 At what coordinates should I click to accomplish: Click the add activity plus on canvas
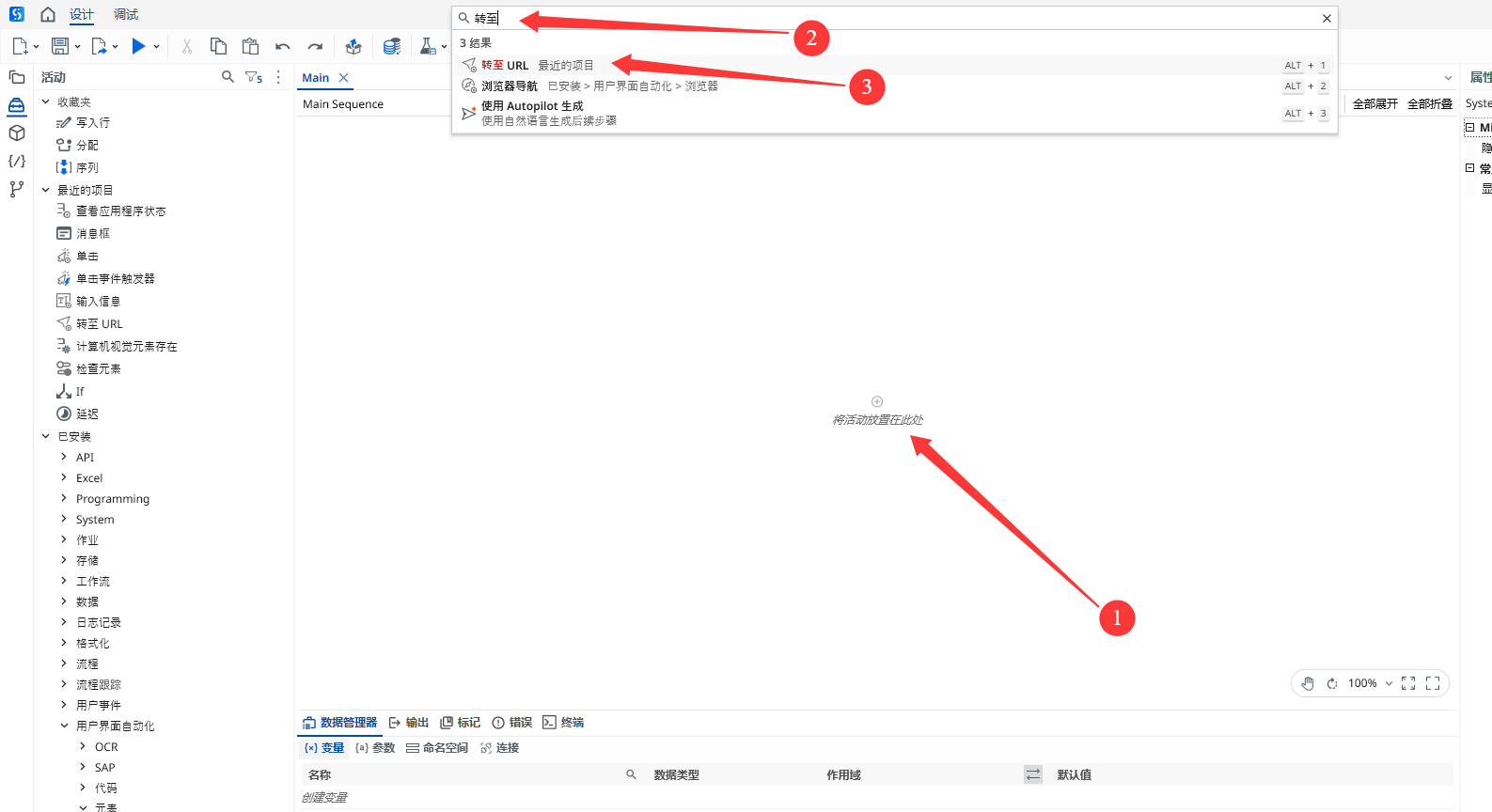coord(877,401)
